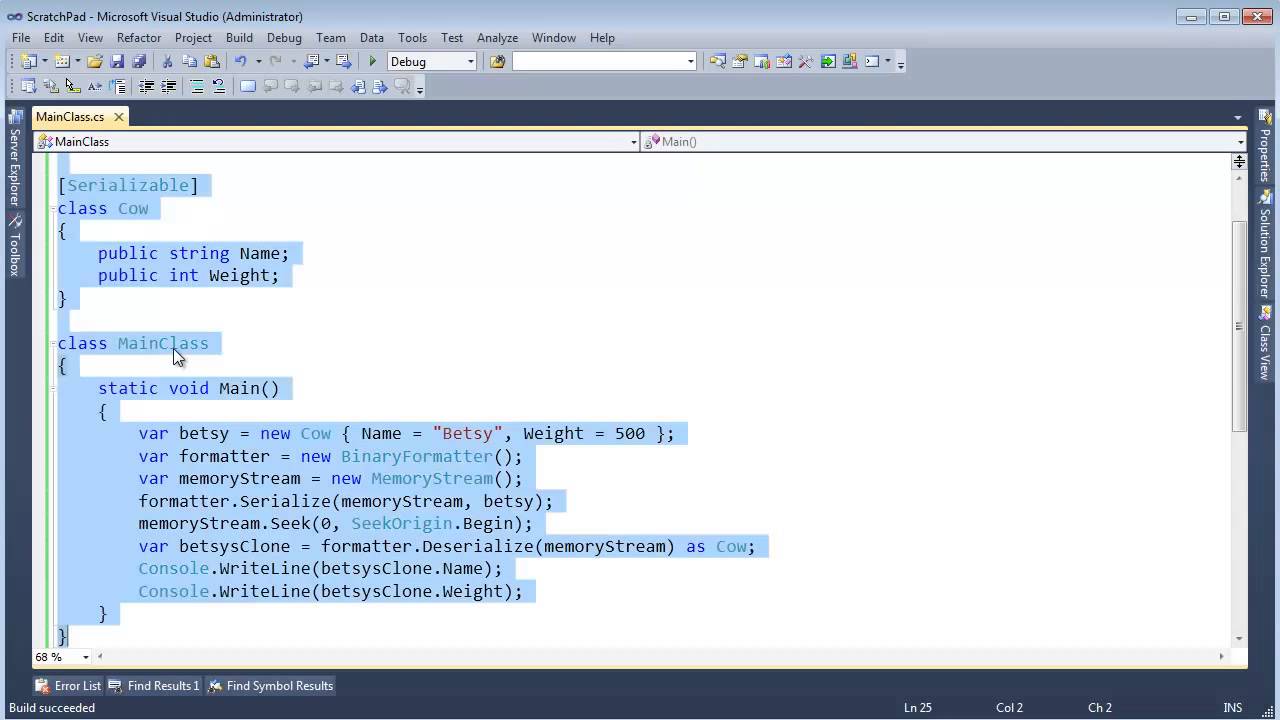
Task: Click the Start Page green arrow icon
Action: click(828, 62)
